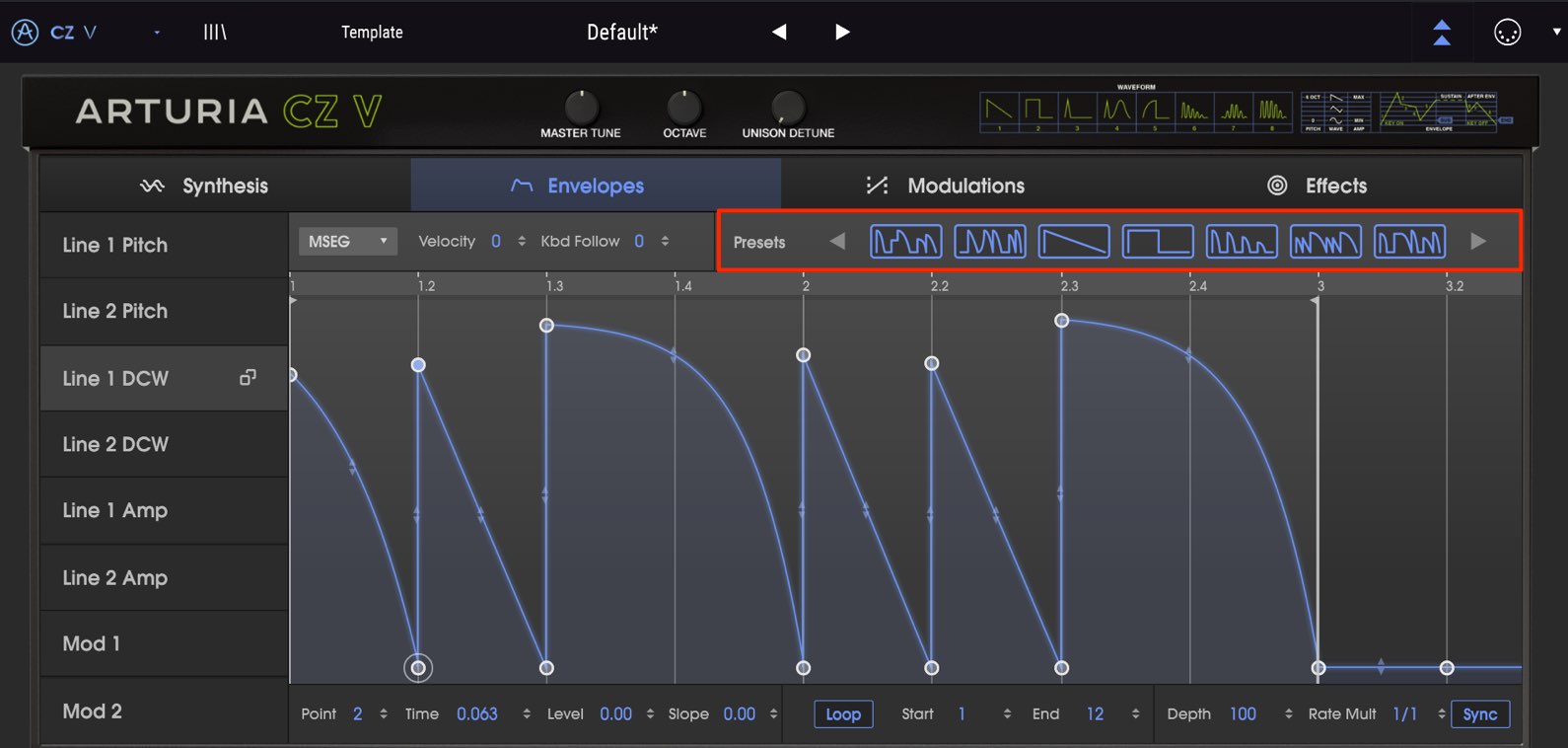This screenshot has width=1568, height=748.
Task: Go to the next preset arrow
Action: (x=842, y=32)
